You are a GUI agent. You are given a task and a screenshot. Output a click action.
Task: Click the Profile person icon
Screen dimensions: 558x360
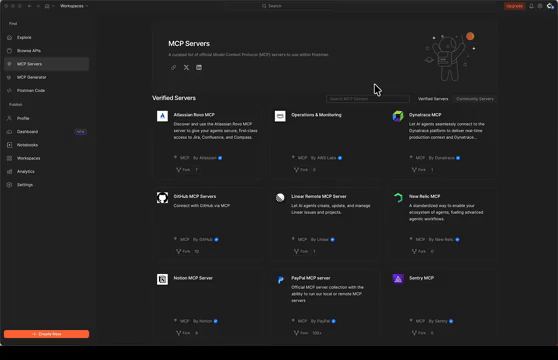[x=10, y=118]
